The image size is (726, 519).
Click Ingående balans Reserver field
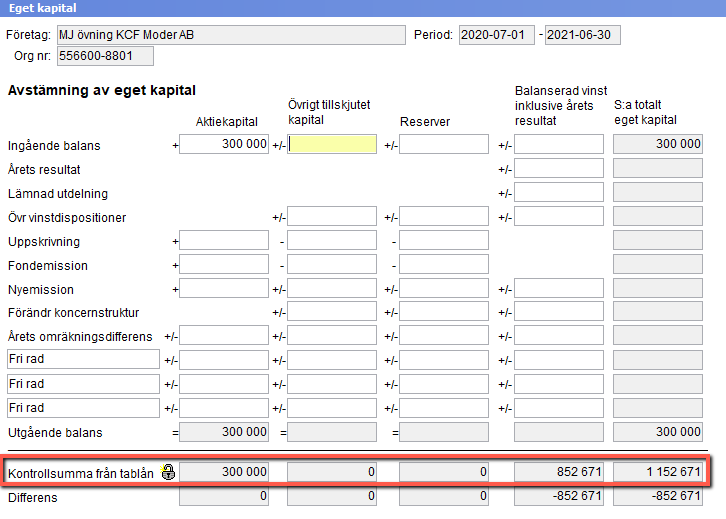(x=444, y=144)
